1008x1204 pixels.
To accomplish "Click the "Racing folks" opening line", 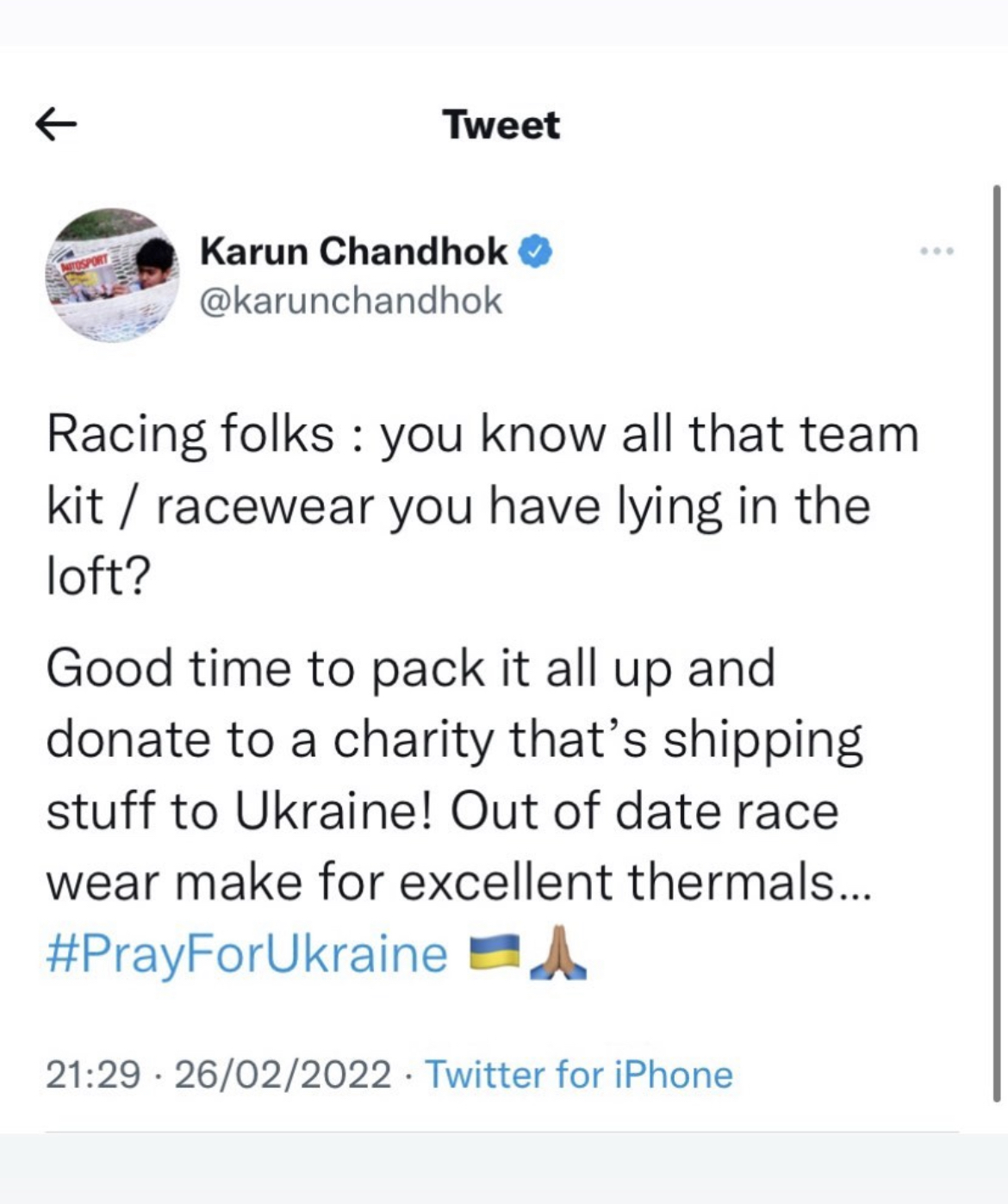I will [x=482, y=433].
